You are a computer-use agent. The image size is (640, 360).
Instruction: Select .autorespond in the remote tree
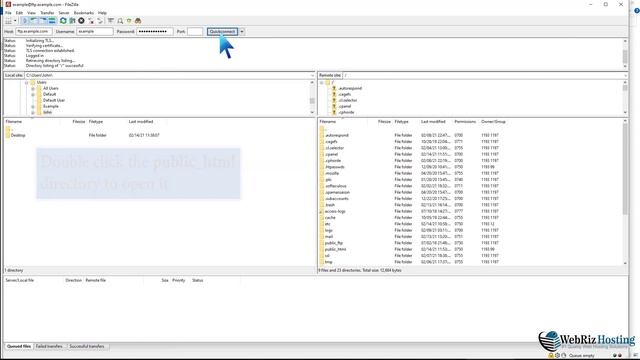350,89
